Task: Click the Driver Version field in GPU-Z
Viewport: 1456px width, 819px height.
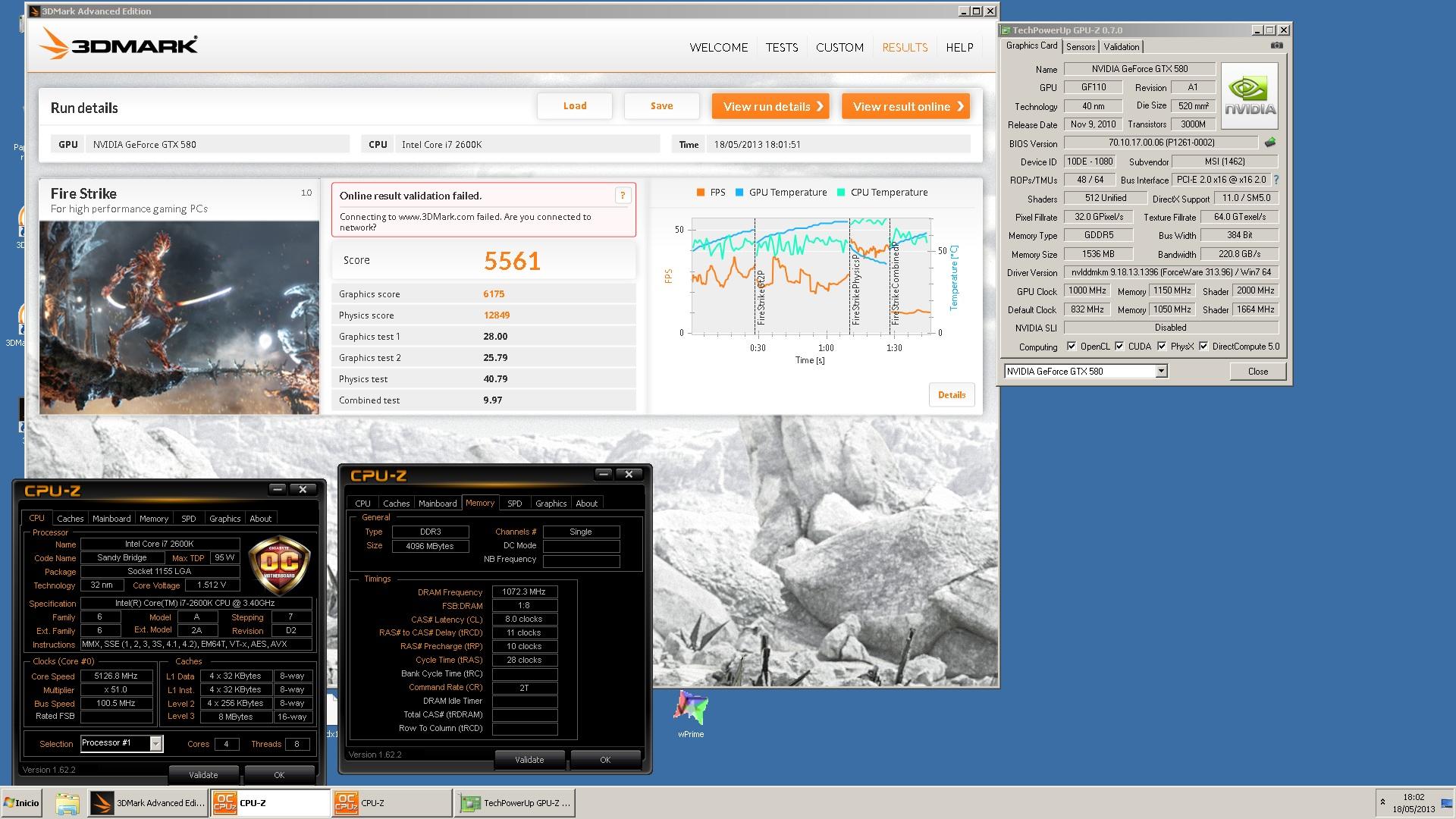Action: [1171, 272]
